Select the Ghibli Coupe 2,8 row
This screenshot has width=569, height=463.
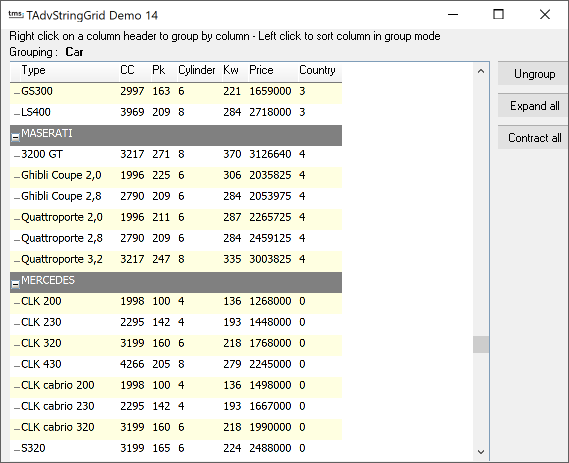(x=176, y=197)
